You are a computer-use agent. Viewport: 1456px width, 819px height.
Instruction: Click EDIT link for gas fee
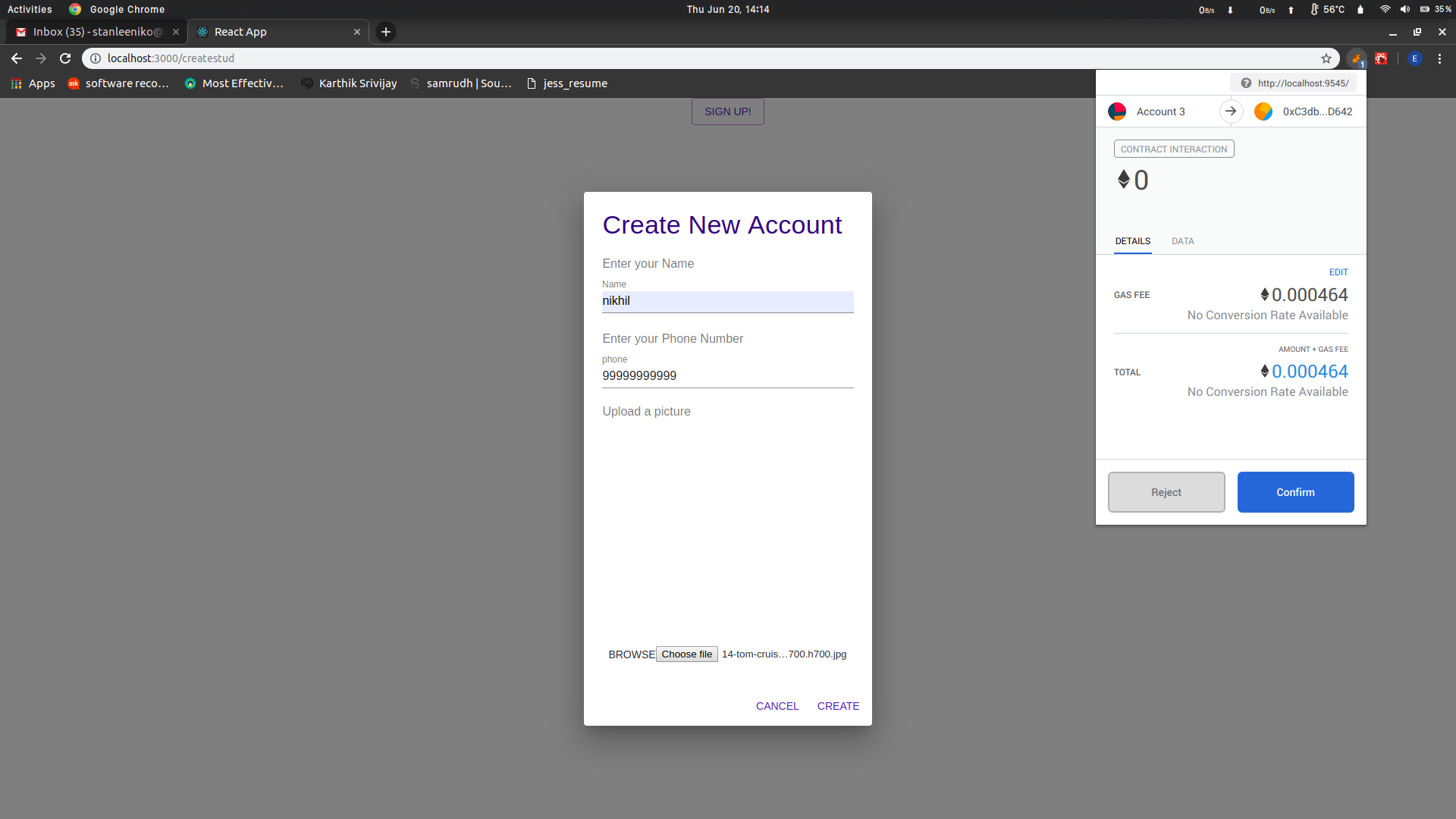pyautogui.click(x=1338, y=272)
